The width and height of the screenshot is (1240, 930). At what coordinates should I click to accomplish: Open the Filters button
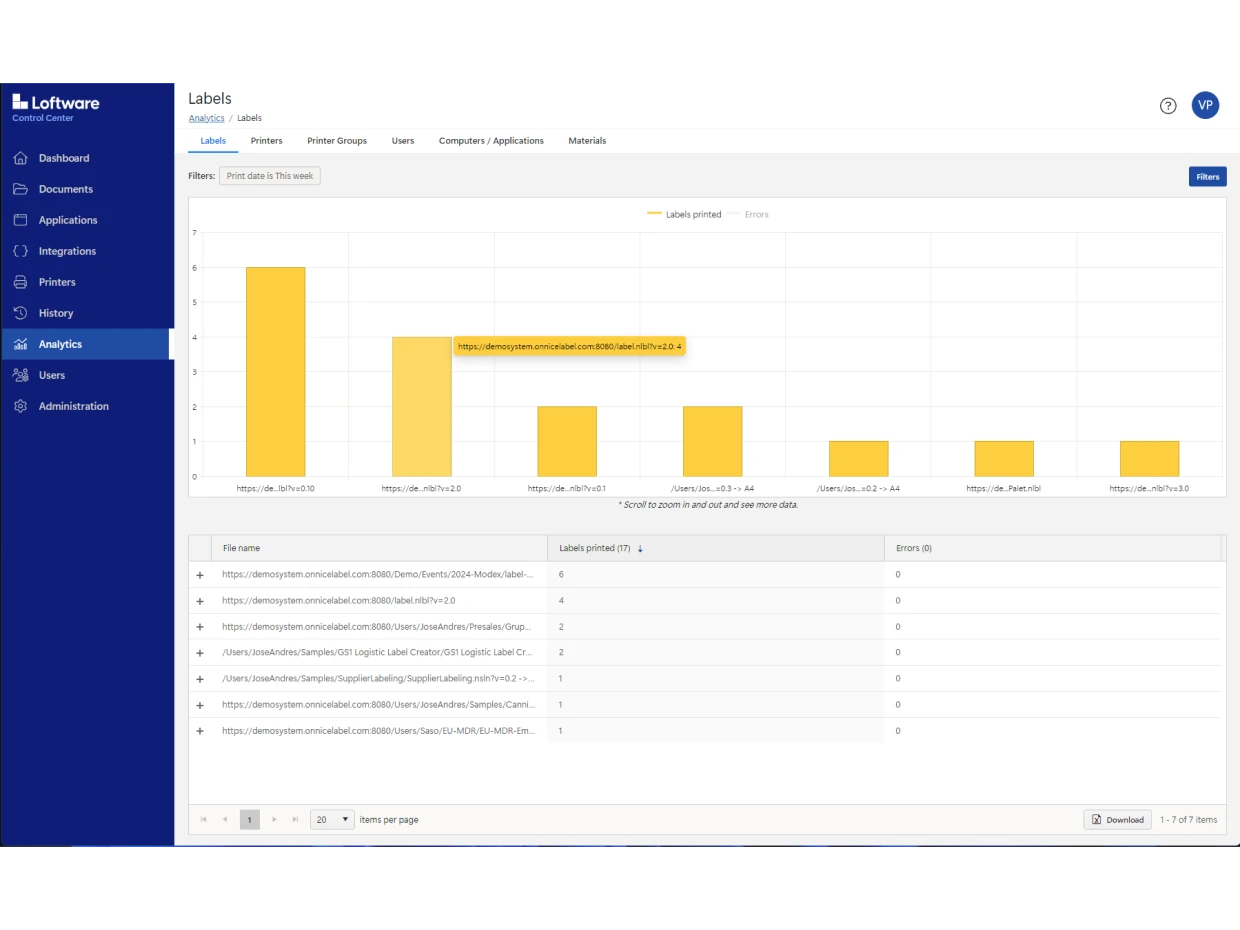[x=1208, y=176]
